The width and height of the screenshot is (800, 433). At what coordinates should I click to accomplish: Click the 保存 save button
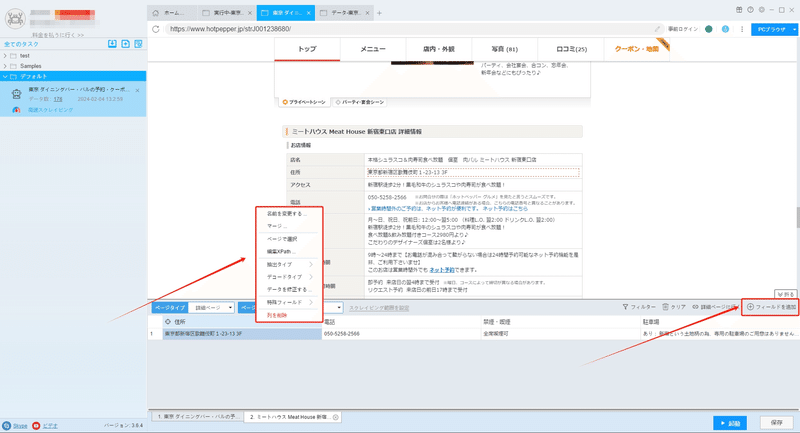point(777,423)
